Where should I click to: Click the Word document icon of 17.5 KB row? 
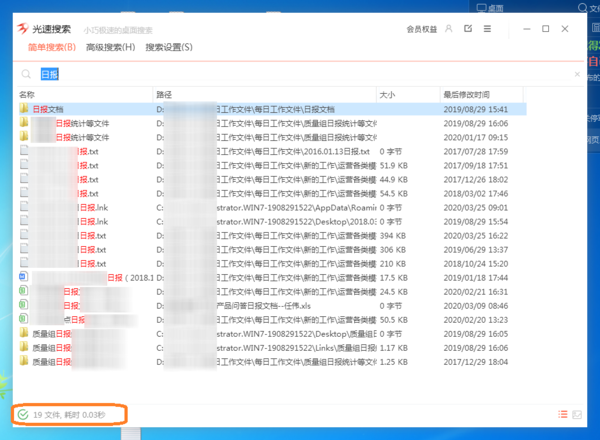point(23,277)
